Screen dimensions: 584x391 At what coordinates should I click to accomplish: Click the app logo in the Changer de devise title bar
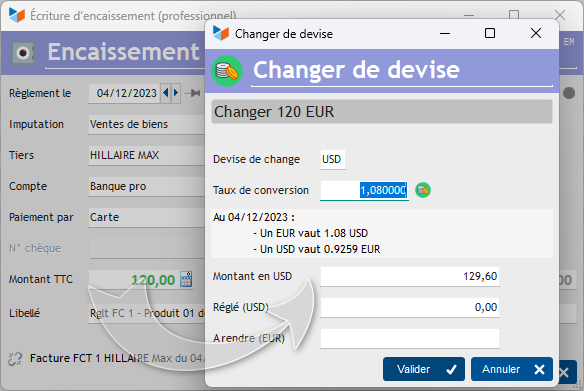(x=220, y=34)
